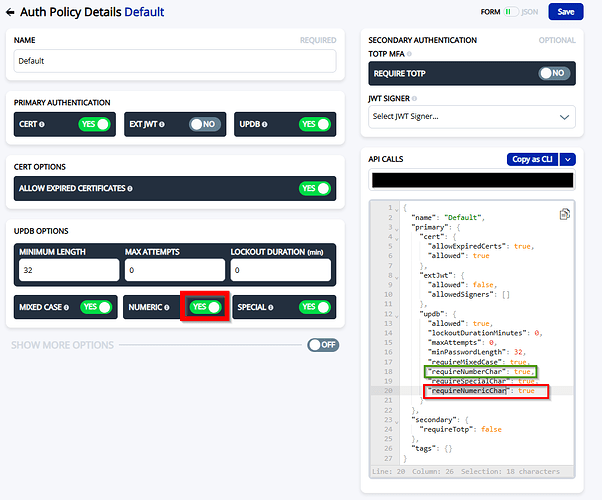Image resolution: width=602 pixels, height=500 pixels.
Task: Click the Name input field
Action: [x=175, y=61]
